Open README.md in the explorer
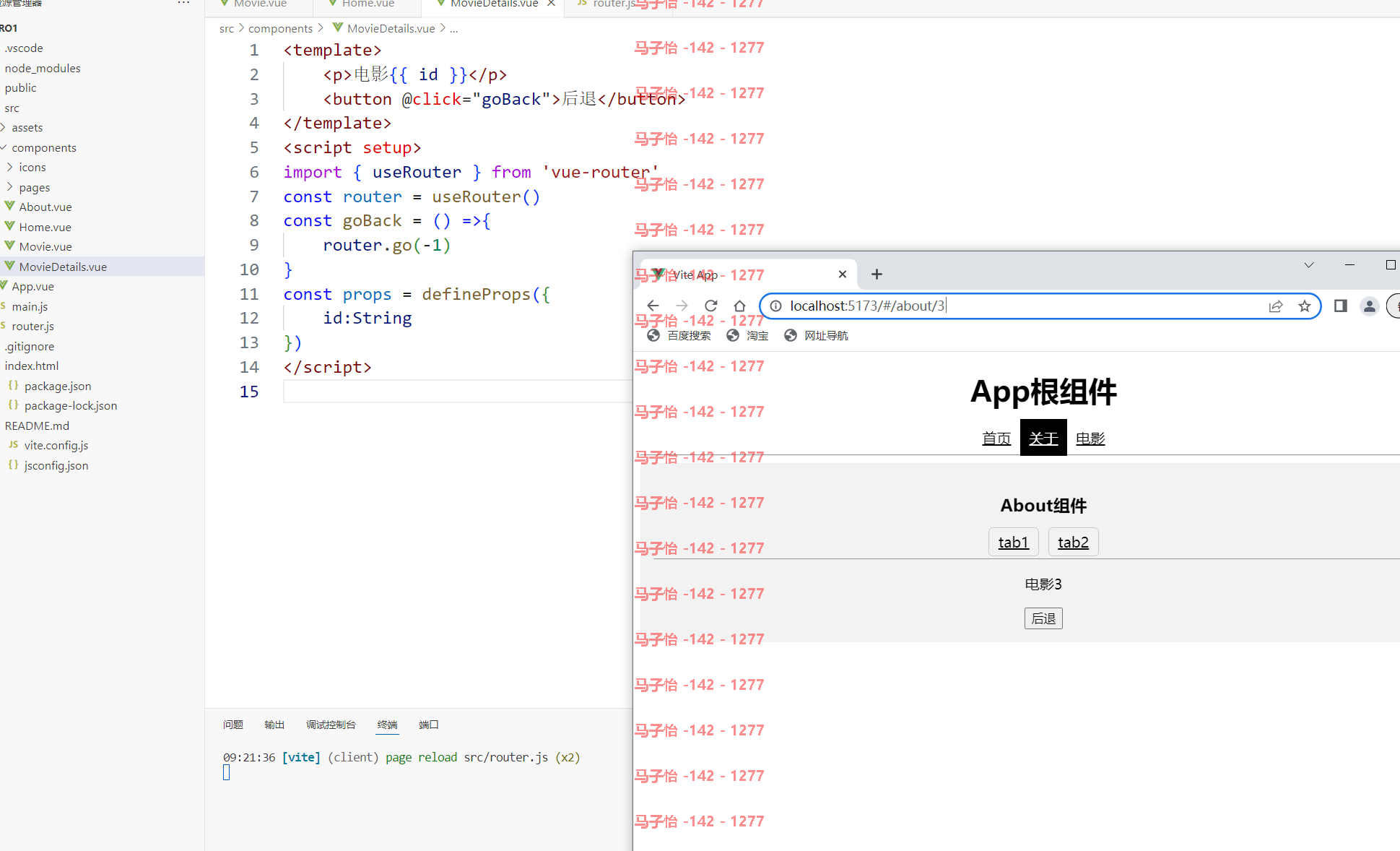Image resolution: width=1400 pixels, height=851 pixels. pos(37,425)
